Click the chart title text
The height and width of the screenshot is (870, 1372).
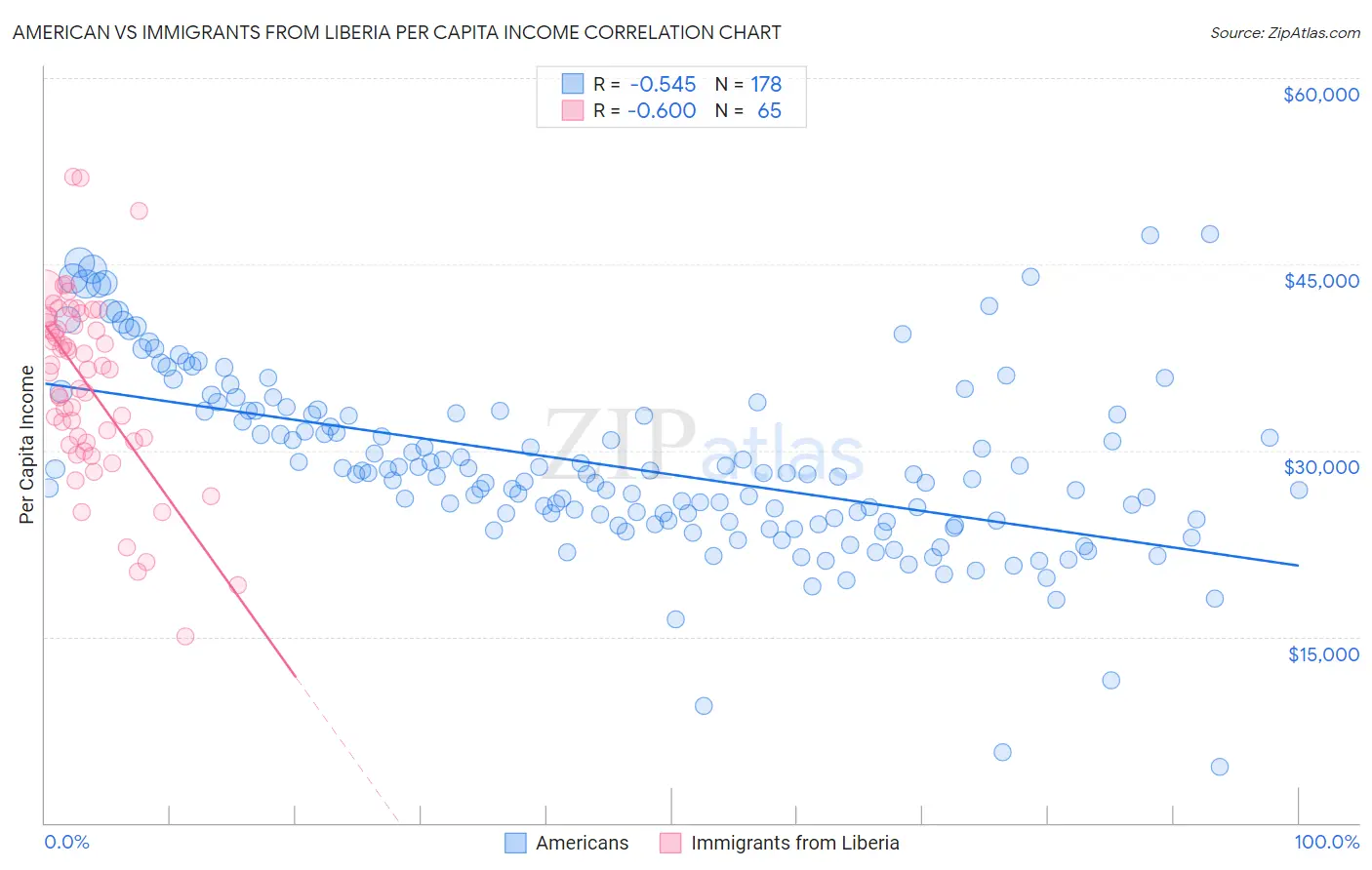(x=396, y=32)
